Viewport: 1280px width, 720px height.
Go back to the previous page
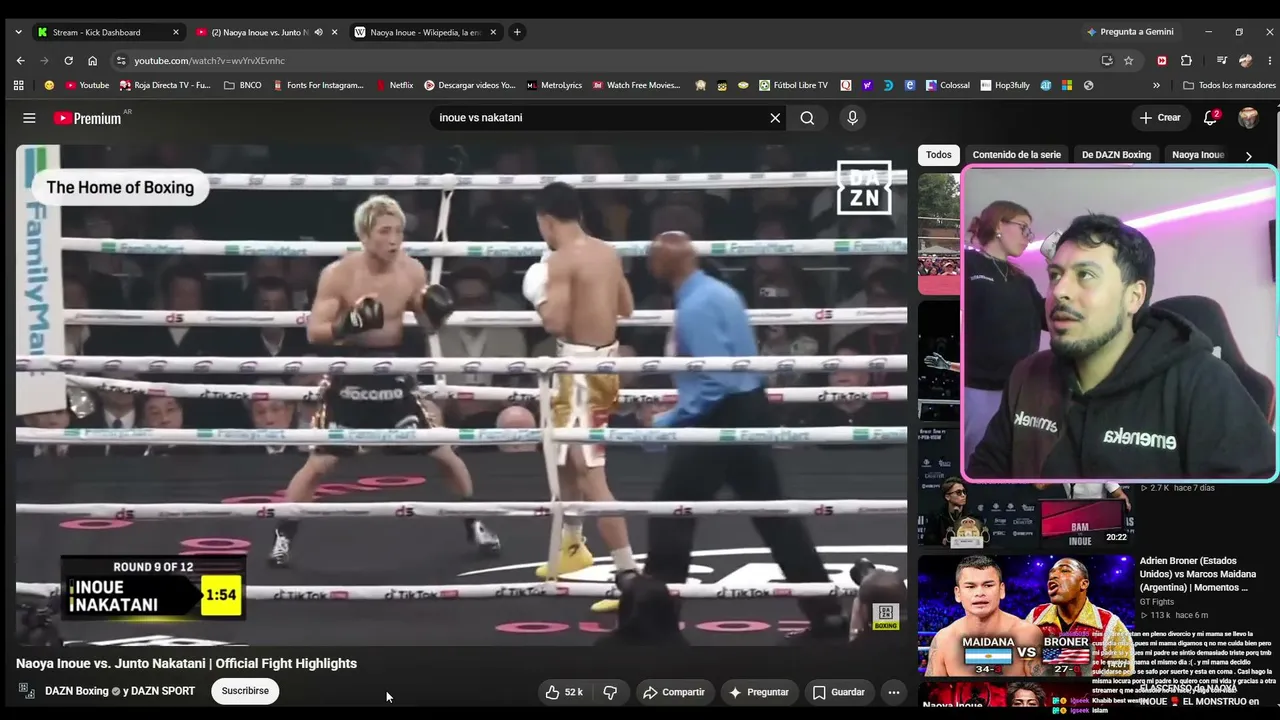(x=20, y=60)
